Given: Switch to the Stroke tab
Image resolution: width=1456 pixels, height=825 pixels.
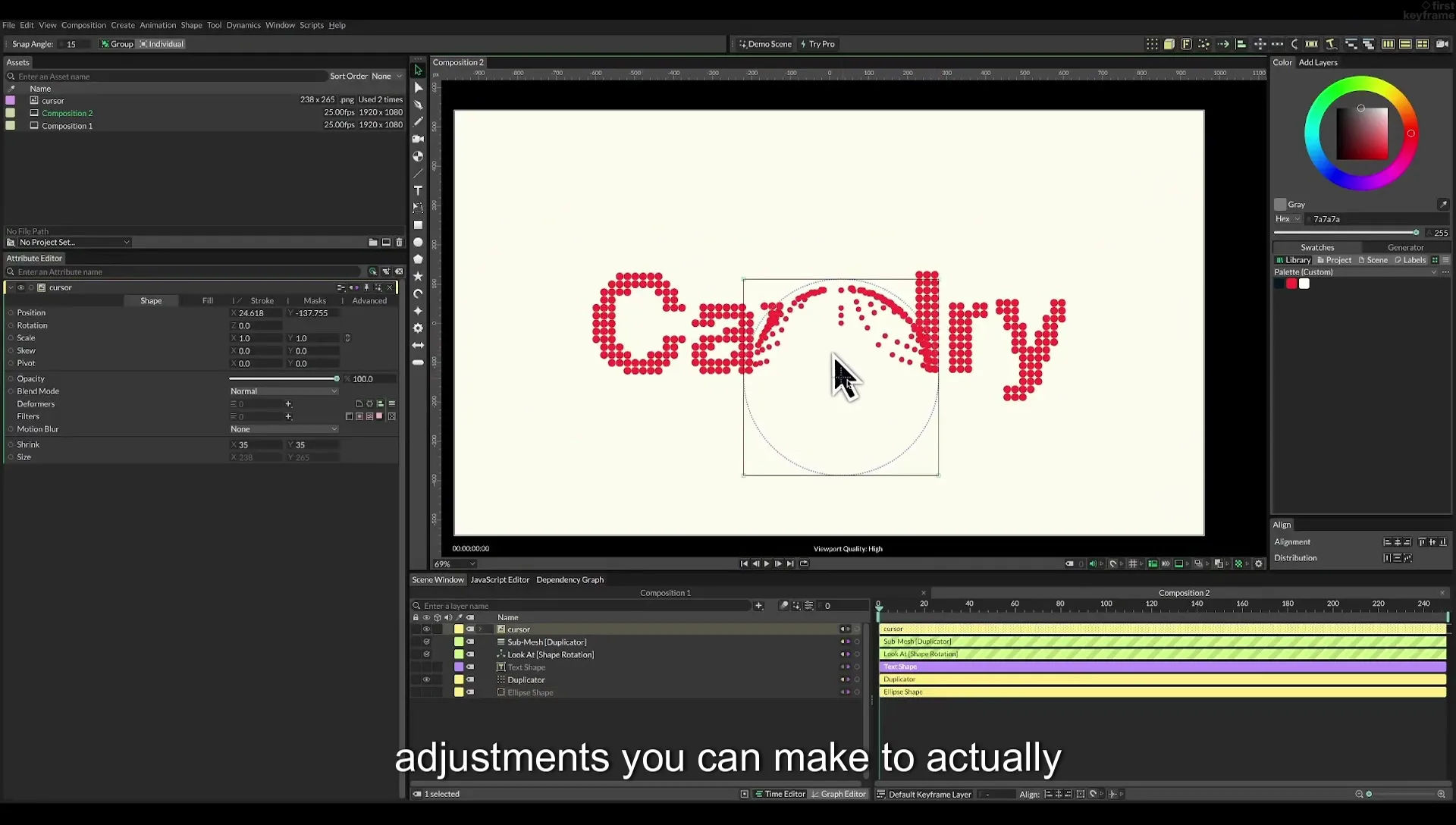Looking at the screenshot, I should coord(262,302).
